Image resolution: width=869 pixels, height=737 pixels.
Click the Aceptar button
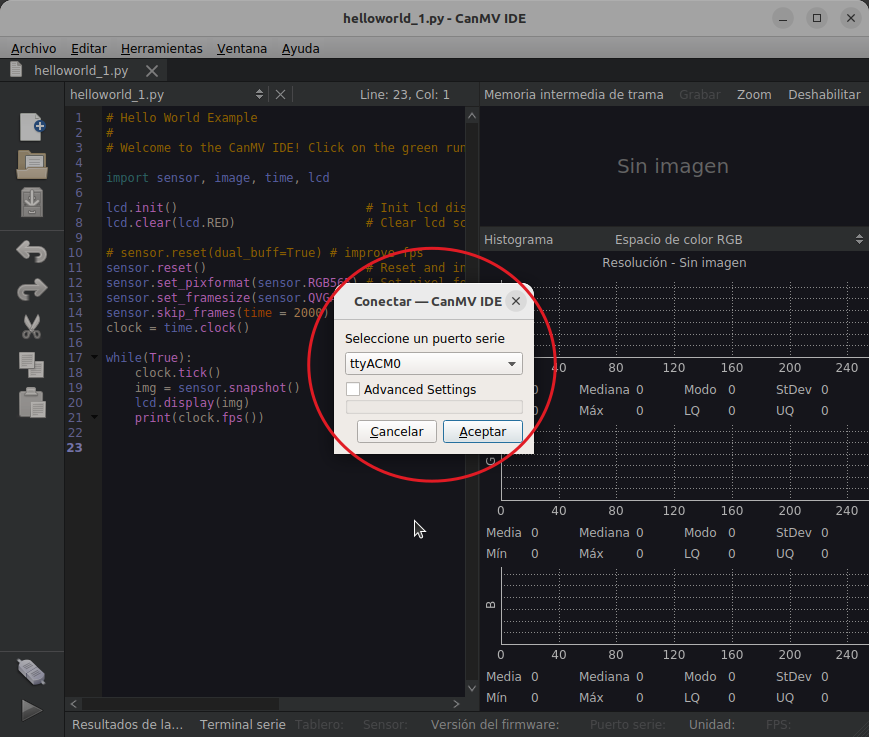[x=483, y=431]
